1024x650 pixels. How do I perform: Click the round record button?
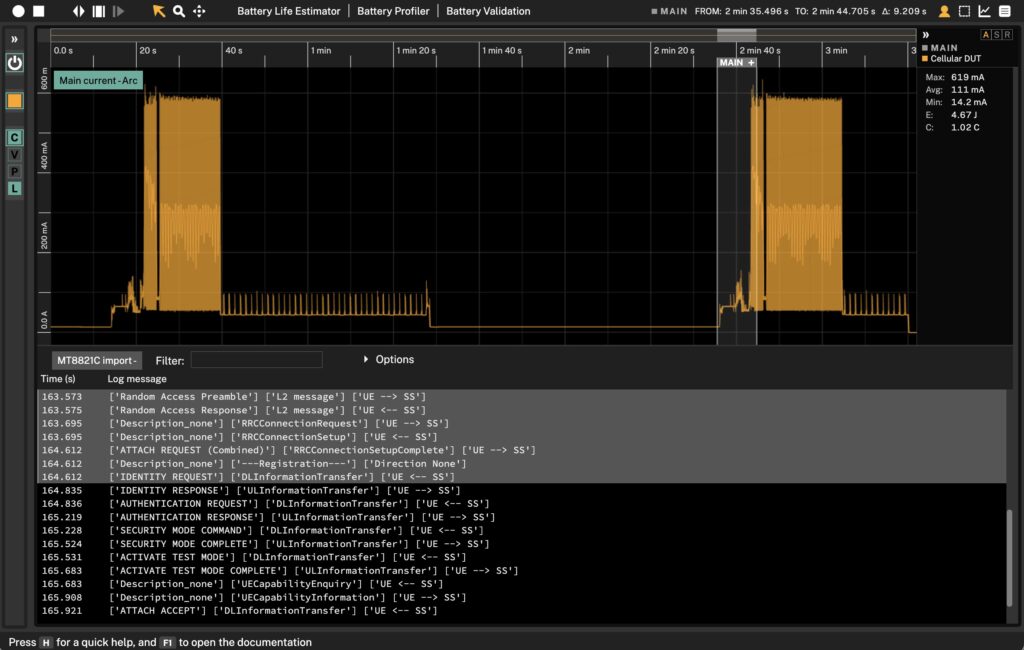point(18,11)
